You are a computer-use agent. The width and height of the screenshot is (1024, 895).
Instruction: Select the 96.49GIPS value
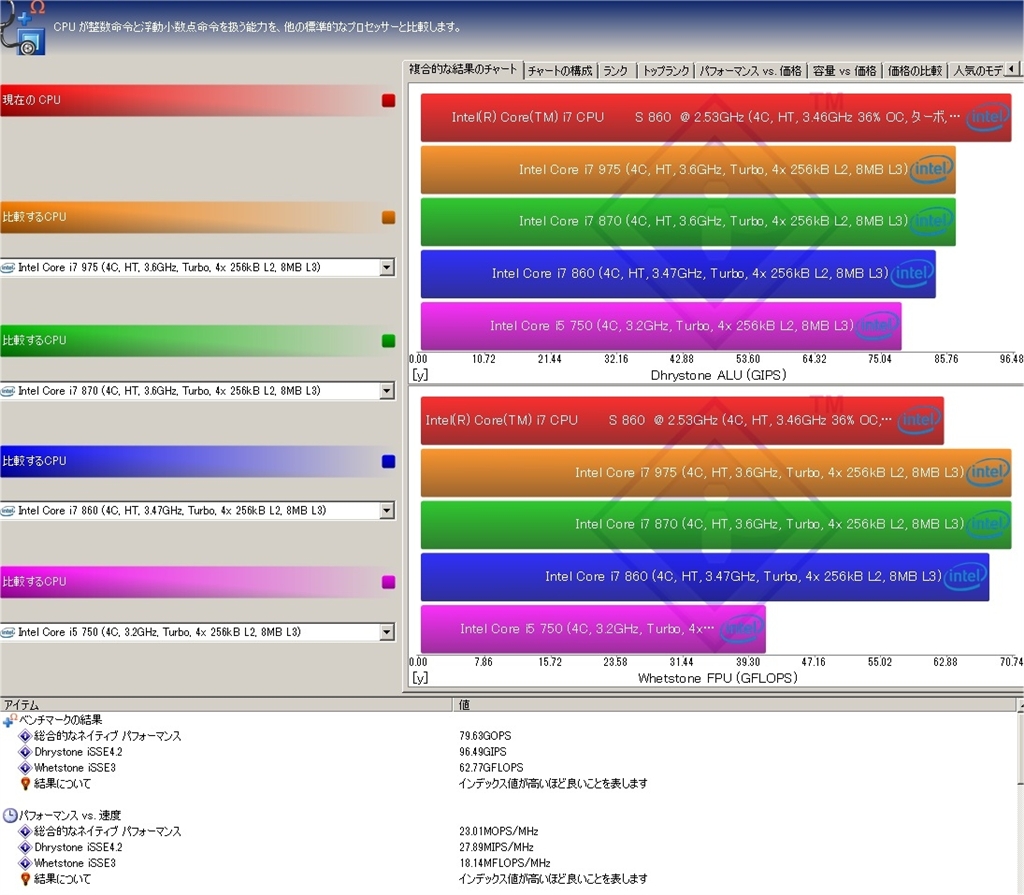483,752
